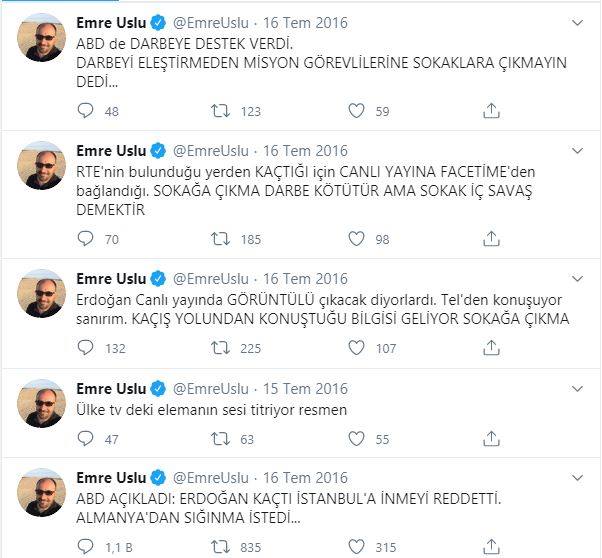Share the 'Ülke tv deki elemanın' tweet
The width and height of the screenshot is (602, 558).
pos(491,439)
